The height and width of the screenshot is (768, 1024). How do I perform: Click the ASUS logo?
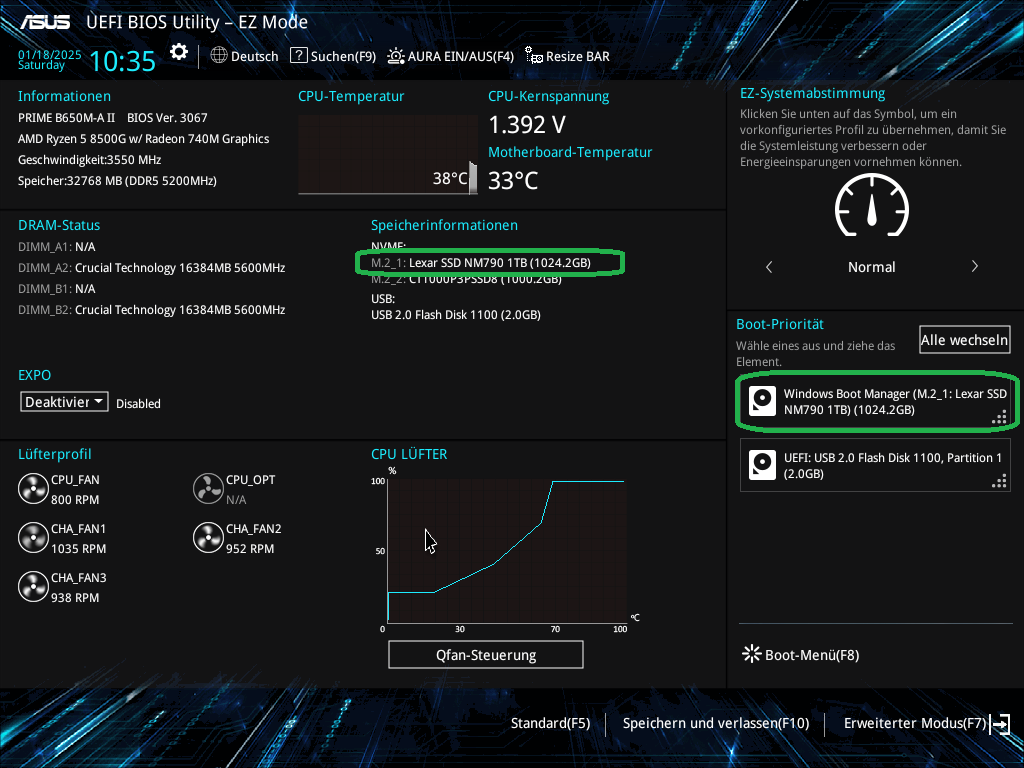click(44, 22)
